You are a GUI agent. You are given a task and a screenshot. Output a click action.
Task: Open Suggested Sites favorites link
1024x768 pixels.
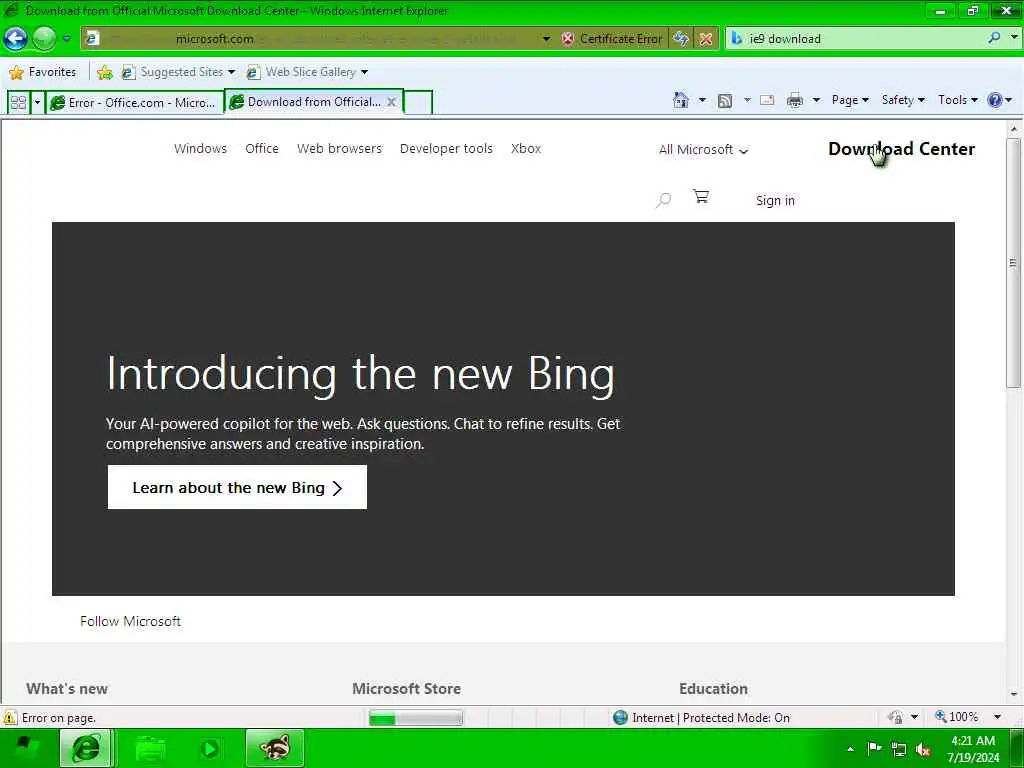pyautogui.click(x=178, y=72)
